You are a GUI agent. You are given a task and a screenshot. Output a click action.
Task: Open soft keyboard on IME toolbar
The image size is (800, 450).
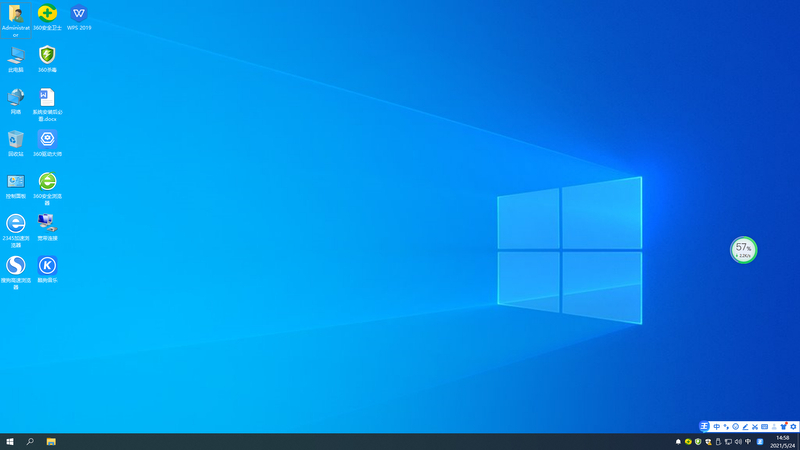[x=764, y=427]
